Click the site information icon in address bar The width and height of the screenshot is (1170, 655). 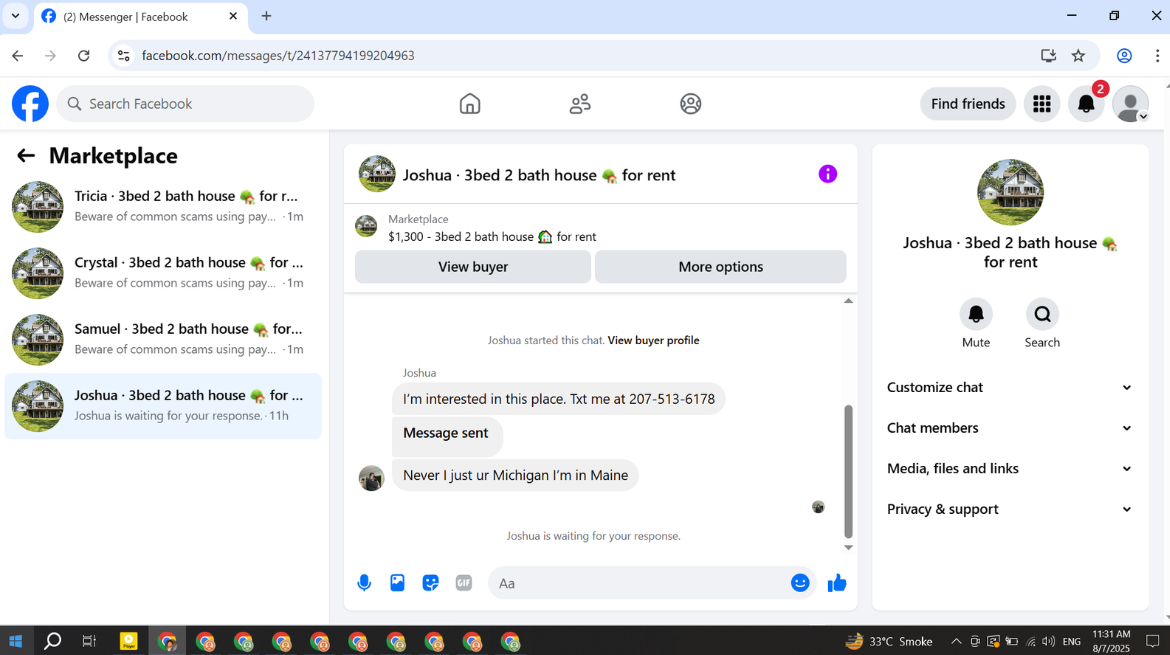coord(124,55)
